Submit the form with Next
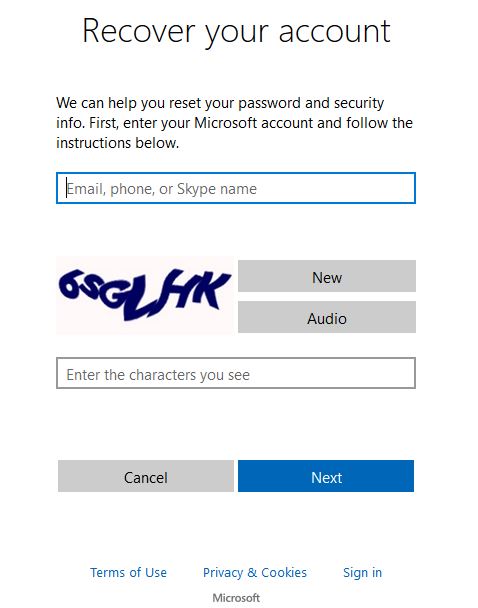The width and height of the screenshot is (478, 608). click(326, 476)
